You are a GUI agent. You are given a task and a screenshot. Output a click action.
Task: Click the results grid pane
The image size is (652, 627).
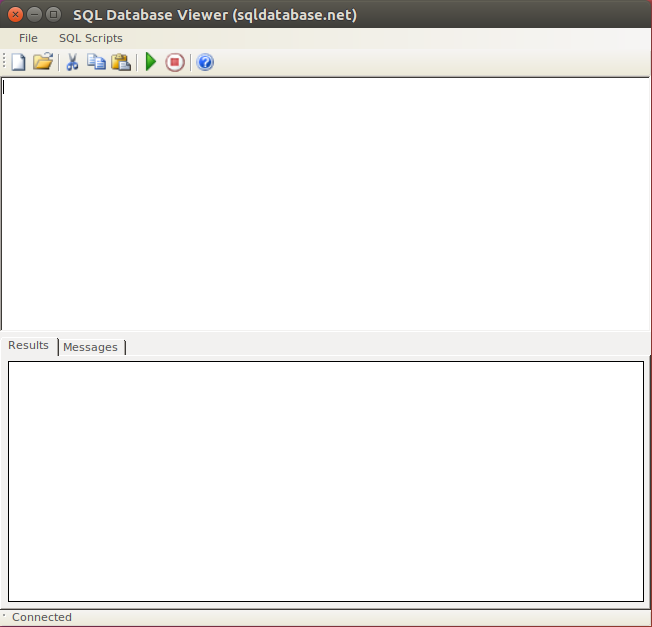[326, 481]
